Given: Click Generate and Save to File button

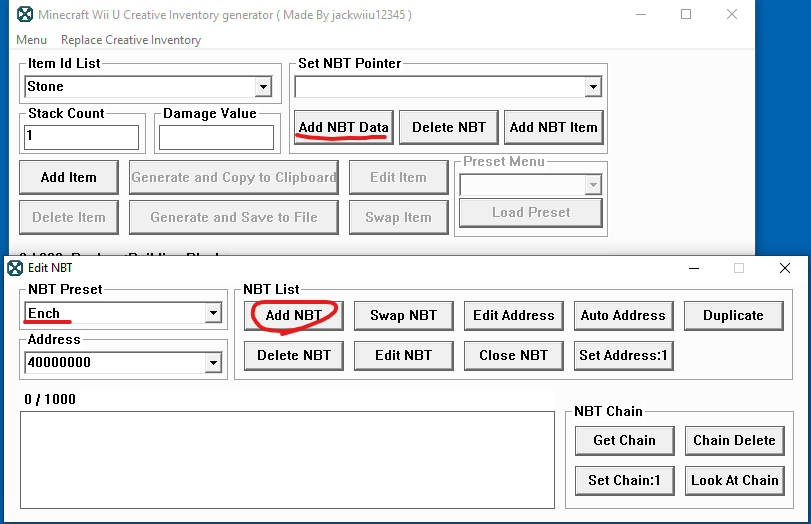Looking at the screenshot, I should 234,217.
